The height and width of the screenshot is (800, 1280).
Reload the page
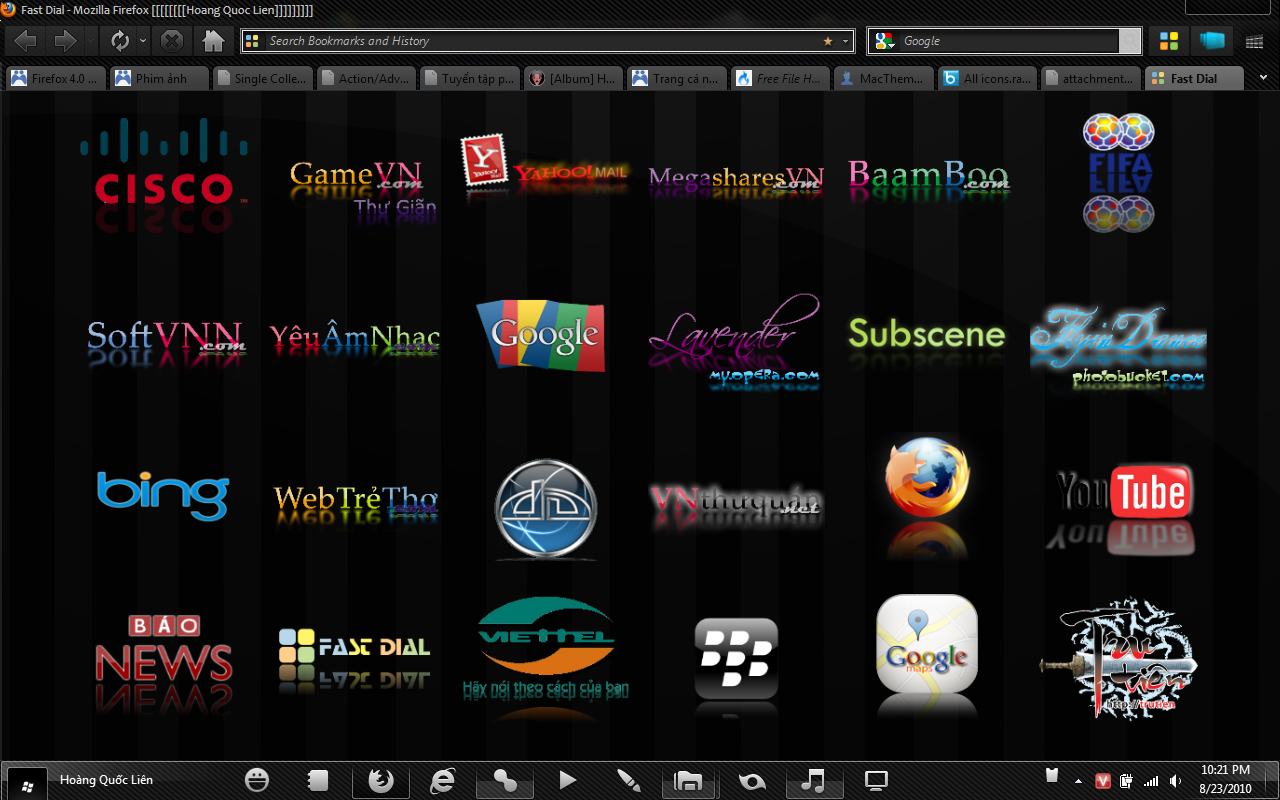[120, 41]
